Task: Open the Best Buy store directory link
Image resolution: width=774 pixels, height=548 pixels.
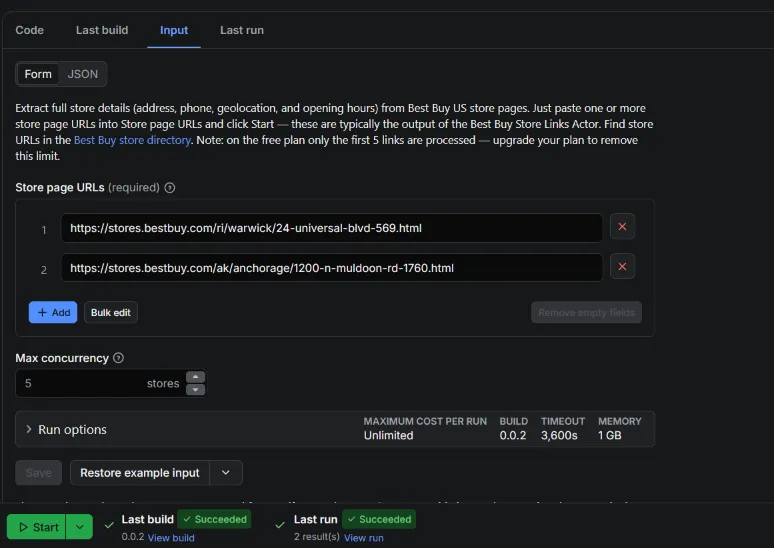Action: point(132,140)
